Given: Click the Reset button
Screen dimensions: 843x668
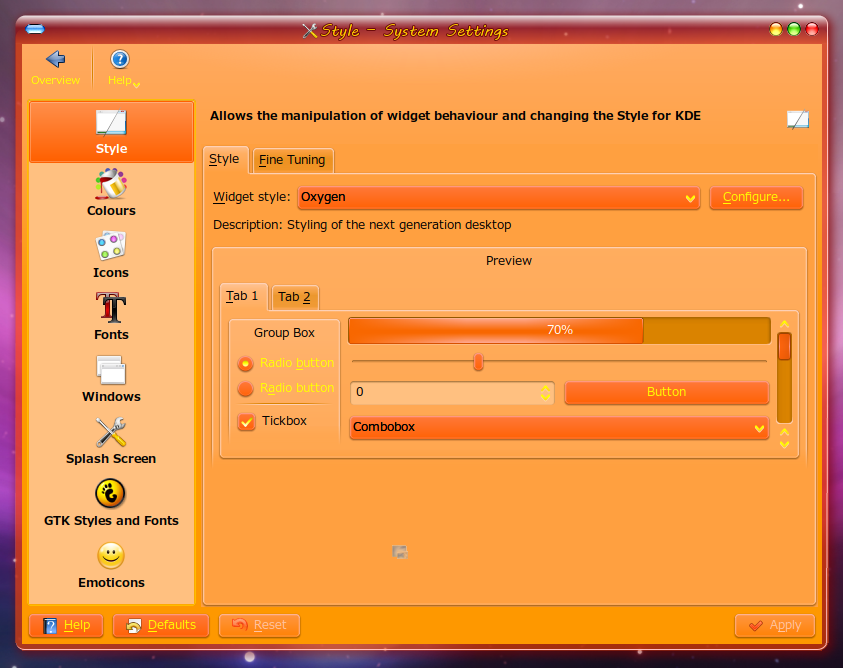Looking at the screenshot, I should [259, 626].
